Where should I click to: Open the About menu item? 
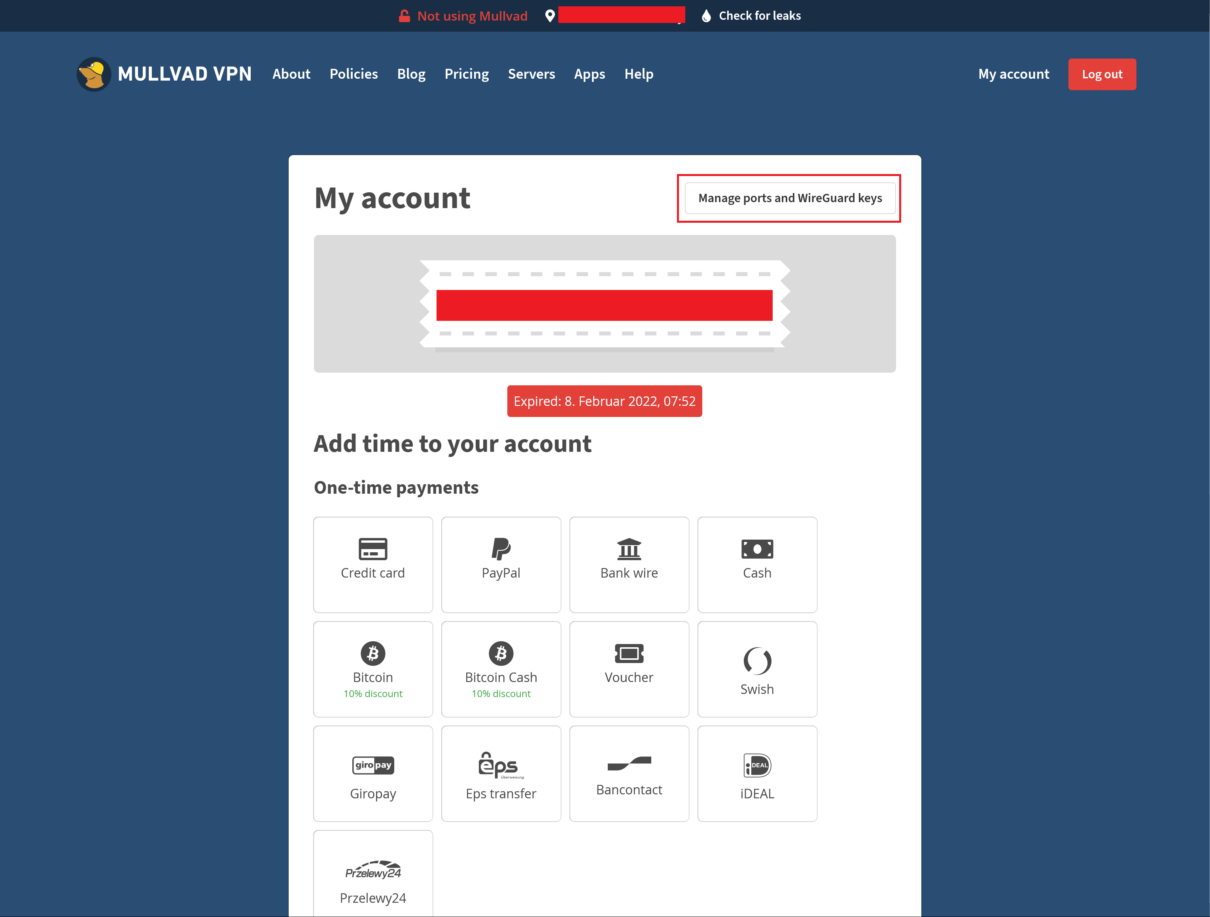291,74
